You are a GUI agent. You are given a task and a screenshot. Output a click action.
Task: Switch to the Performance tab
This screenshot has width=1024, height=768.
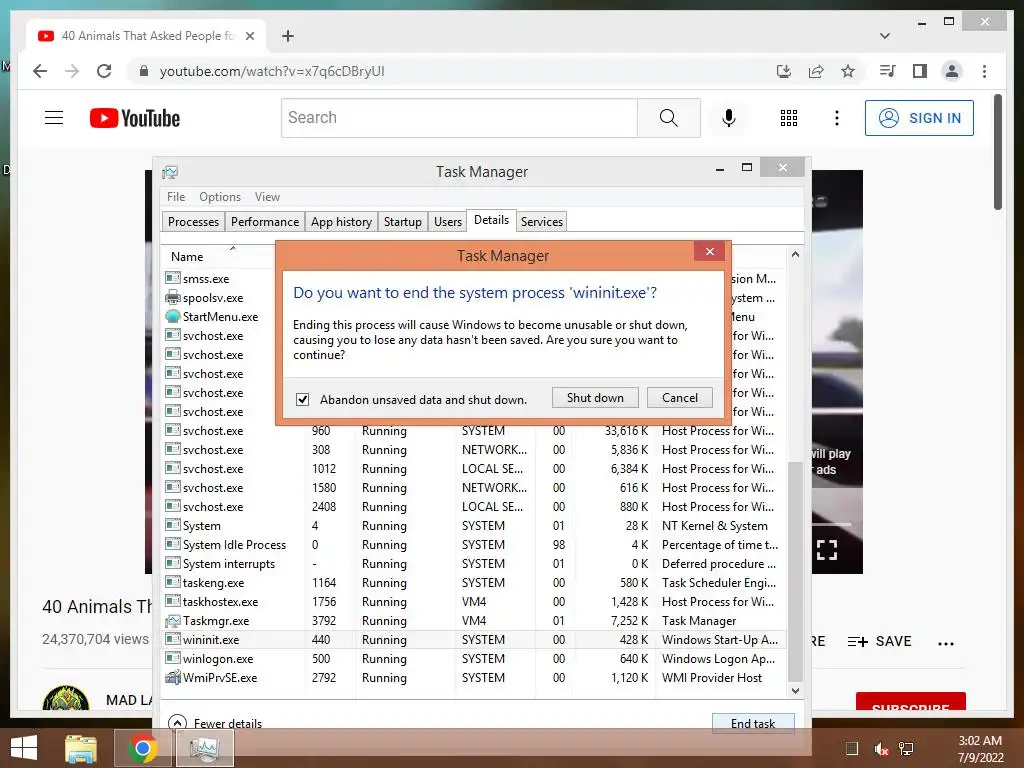tap(264, 221)
